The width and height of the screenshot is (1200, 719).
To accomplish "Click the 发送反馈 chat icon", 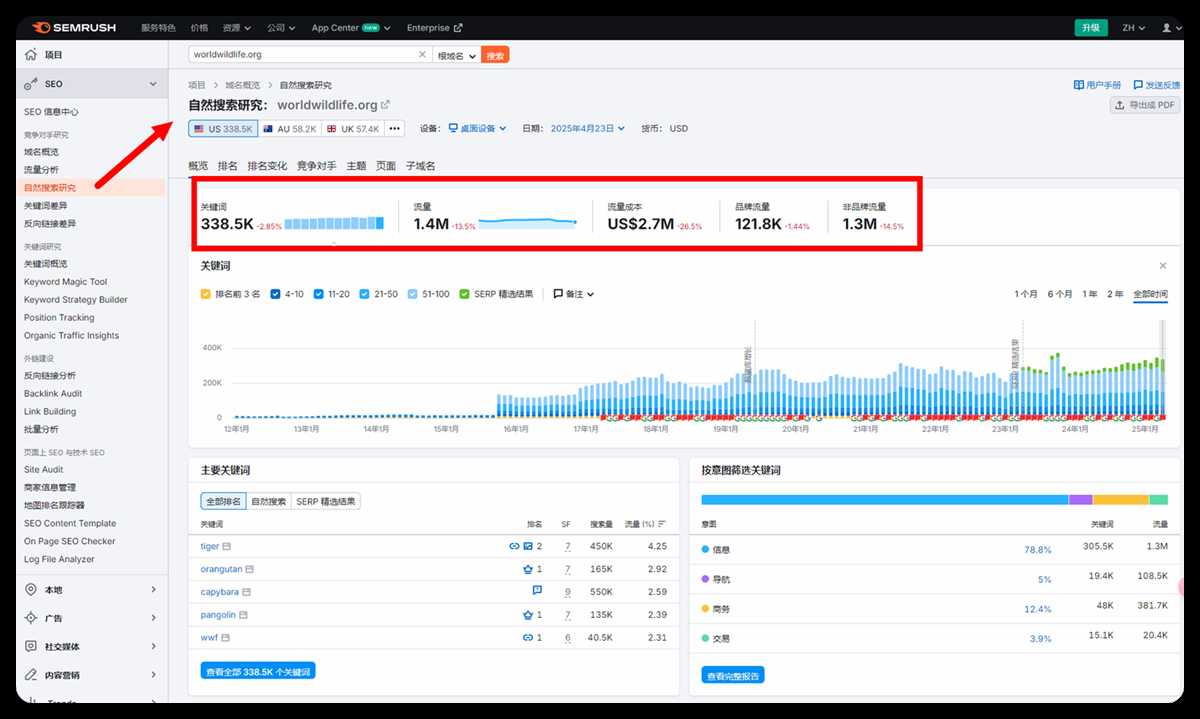I will (x=1138, y=85).
